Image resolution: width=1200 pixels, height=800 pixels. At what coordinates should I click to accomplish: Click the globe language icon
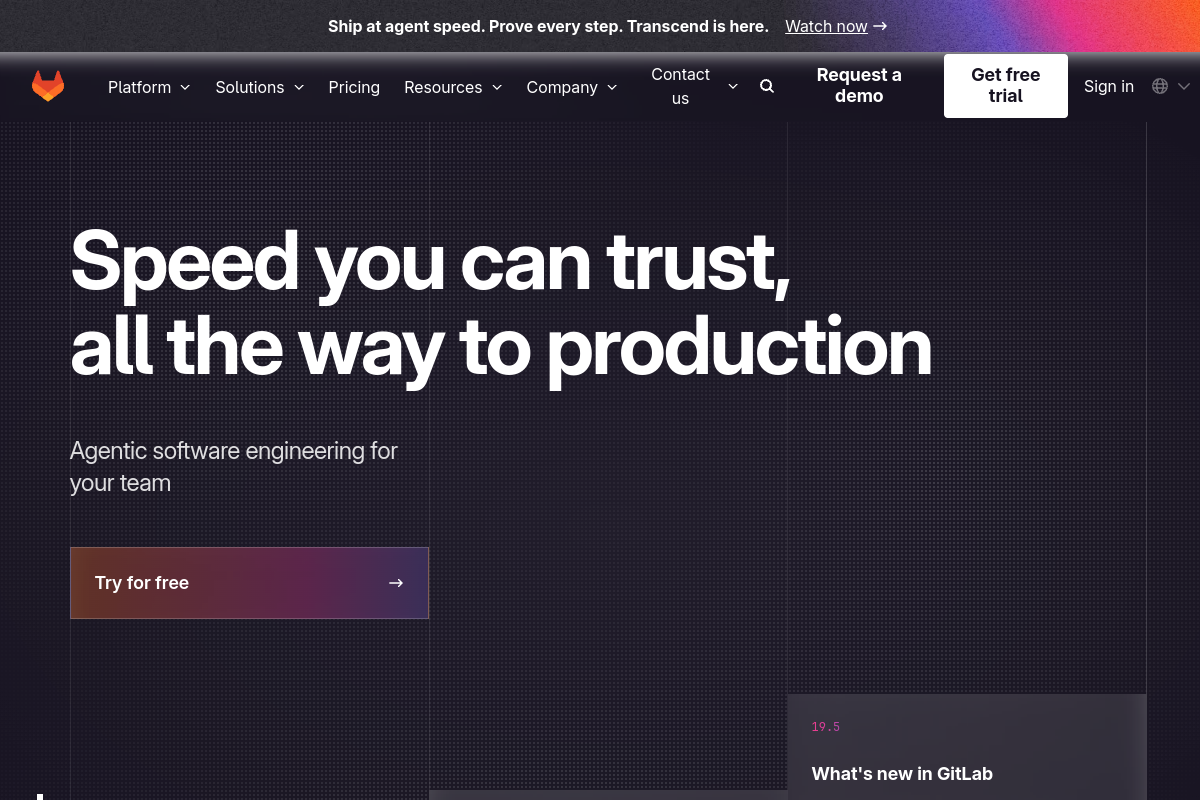(x=1160, y=86)
